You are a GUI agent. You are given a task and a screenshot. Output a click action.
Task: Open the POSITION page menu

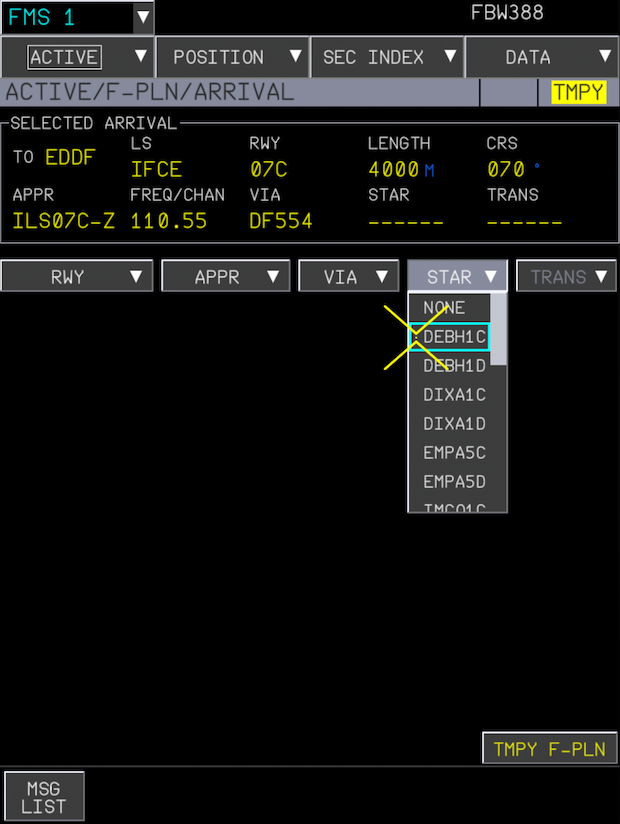coord(232,57)
